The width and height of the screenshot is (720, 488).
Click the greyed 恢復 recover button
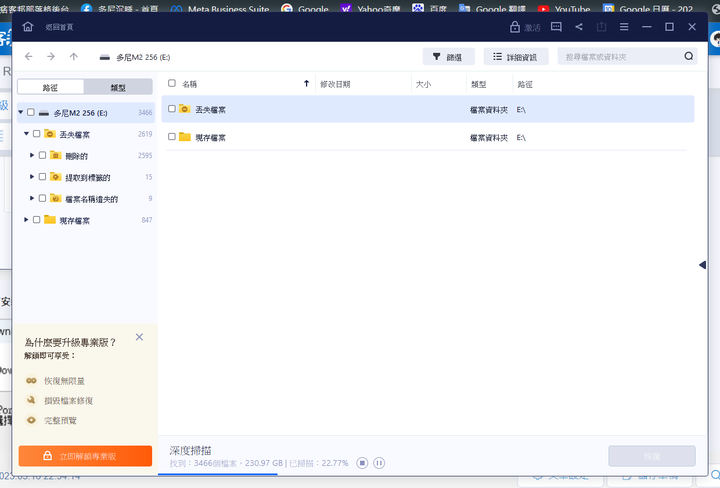point(652,456)
